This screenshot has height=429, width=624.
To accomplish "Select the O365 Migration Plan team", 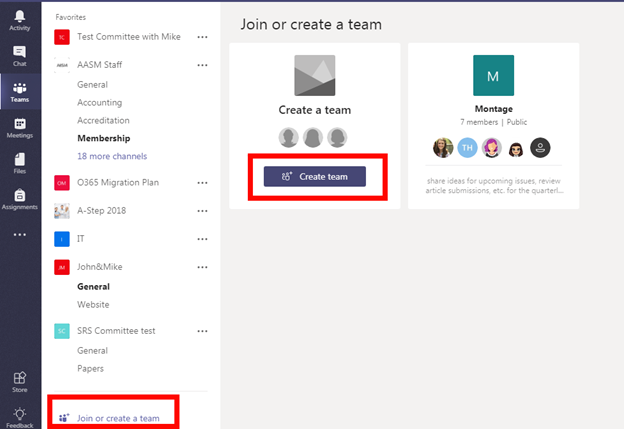I will [x=118, y=182].
